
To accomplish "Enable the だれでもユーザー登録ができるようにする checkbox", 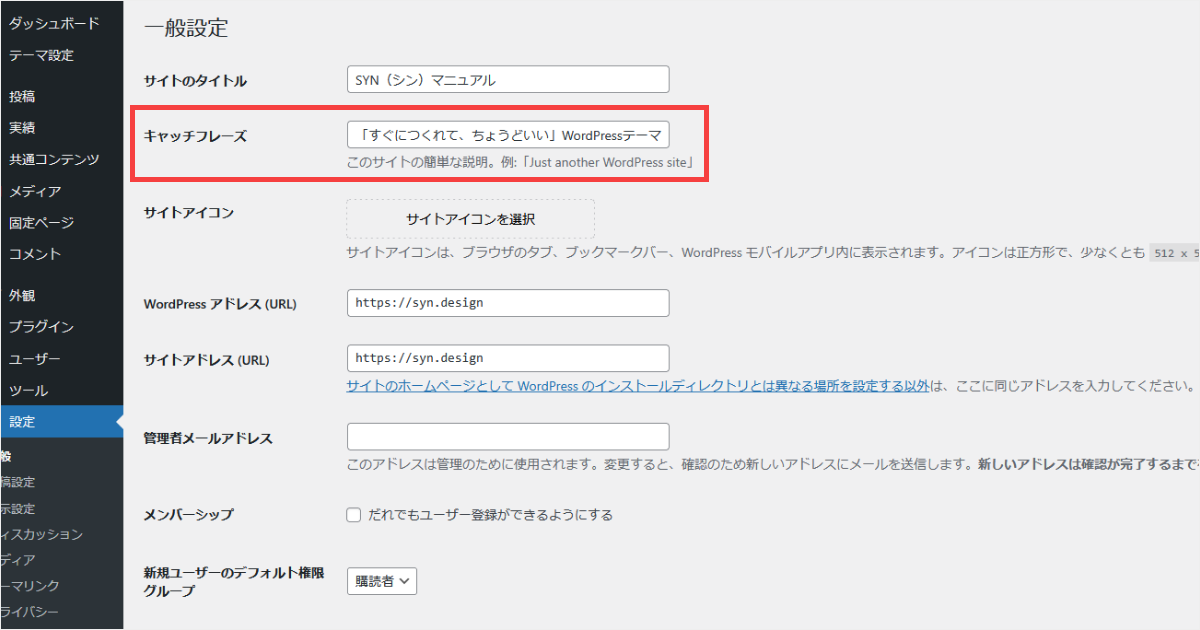I will tap(353, 514).
